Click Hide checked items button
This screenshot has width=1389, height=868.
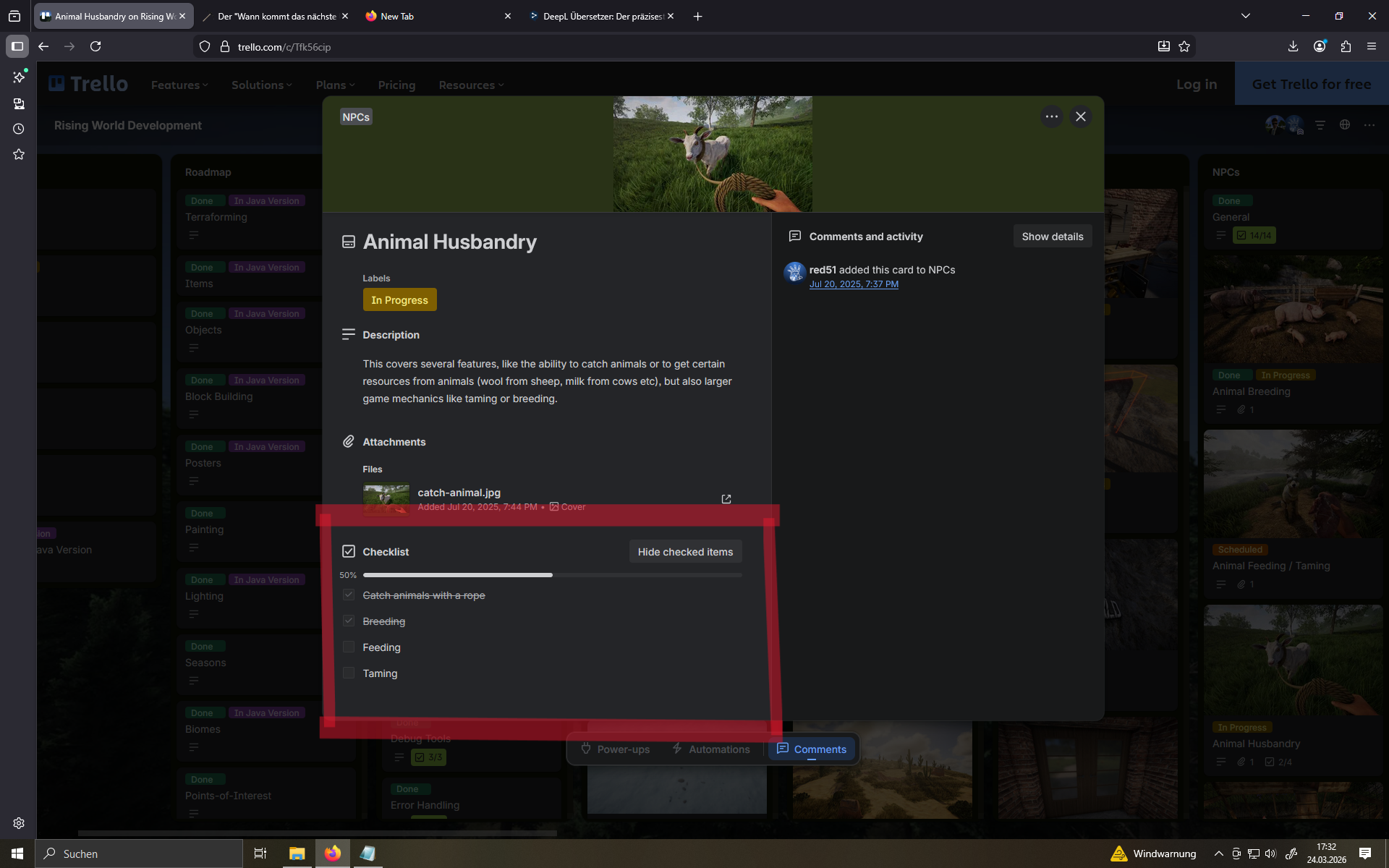click(x=685, y=552)
